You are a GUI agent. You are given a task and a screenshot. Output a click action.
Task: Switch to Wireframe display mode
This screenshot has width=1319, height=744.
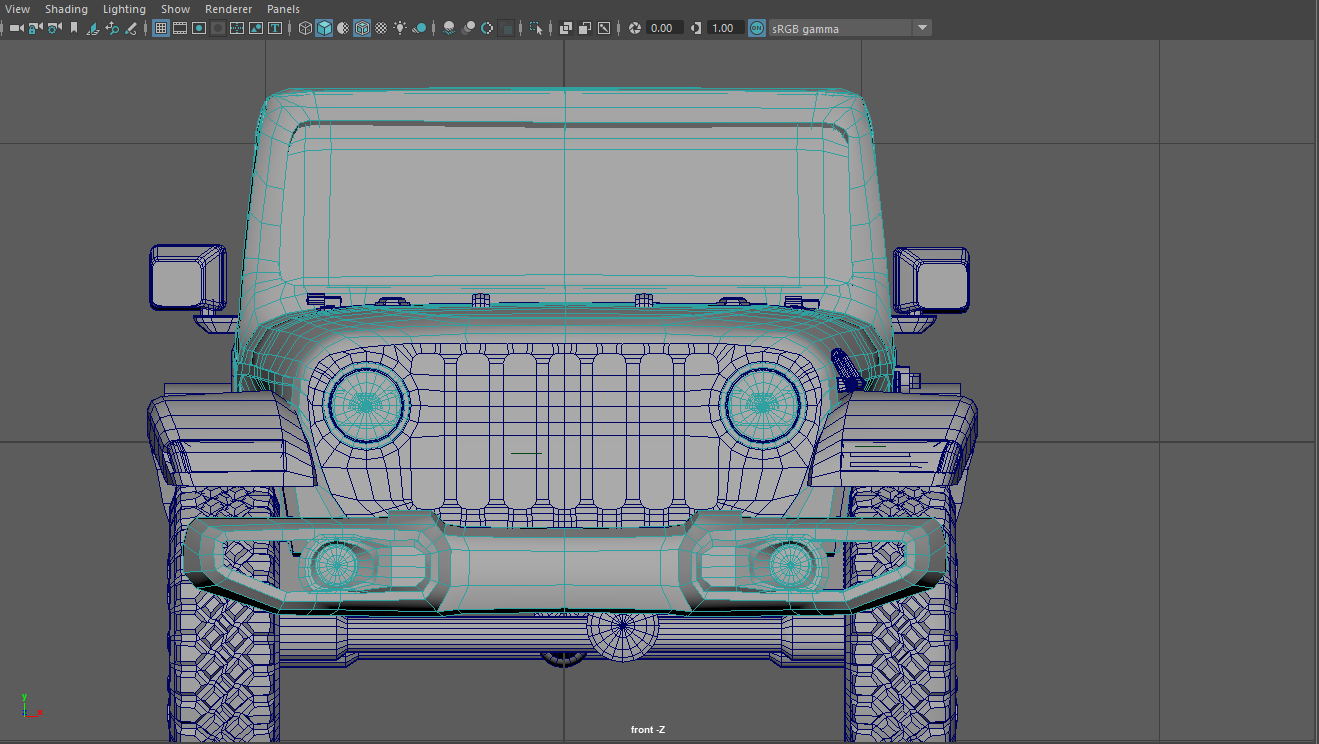pyautogui.click(x=305, y=28)
